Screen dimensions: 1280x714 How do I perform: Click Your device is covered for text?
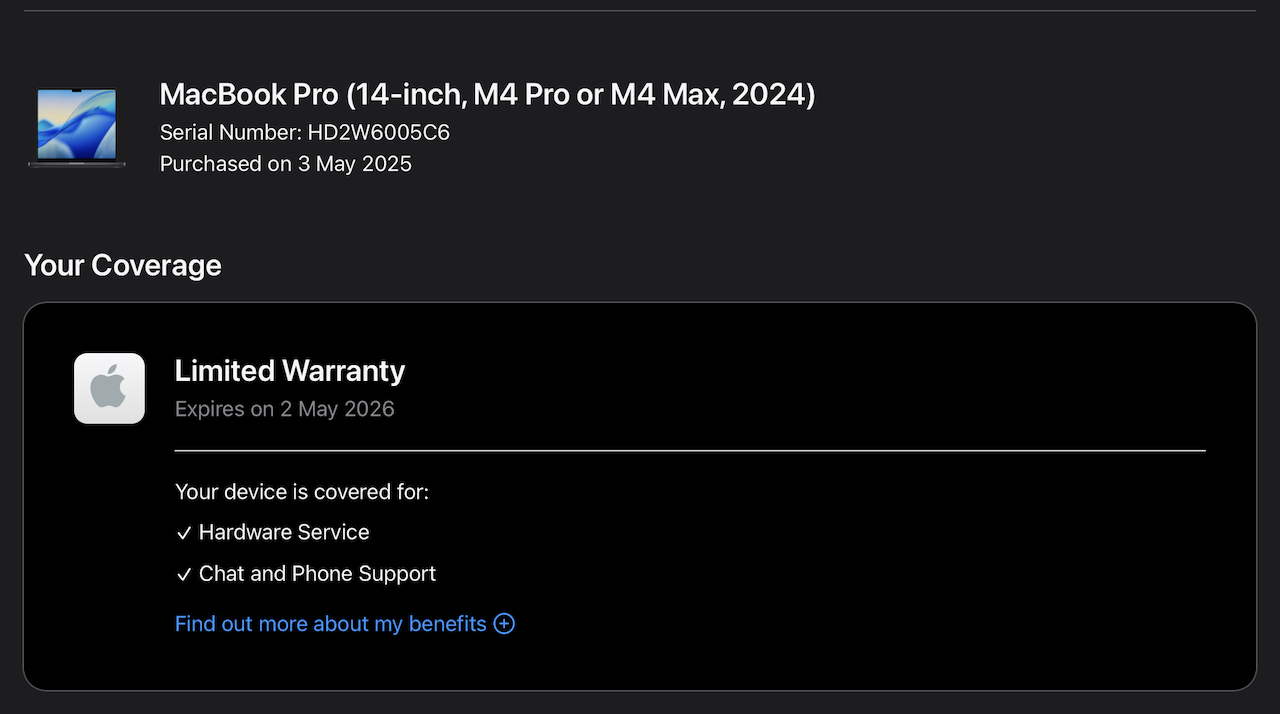[302, 492]
